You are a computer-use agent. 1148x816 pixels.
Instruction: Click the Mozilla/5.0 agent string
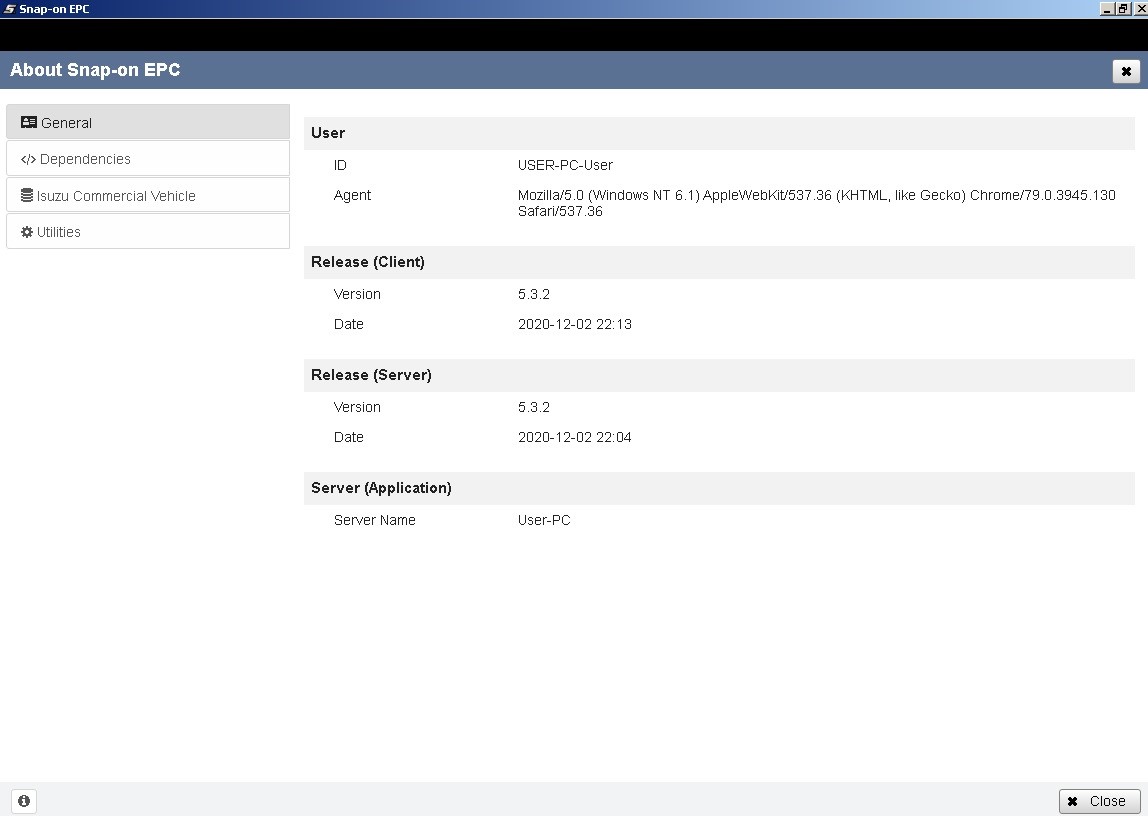[816, 203]
